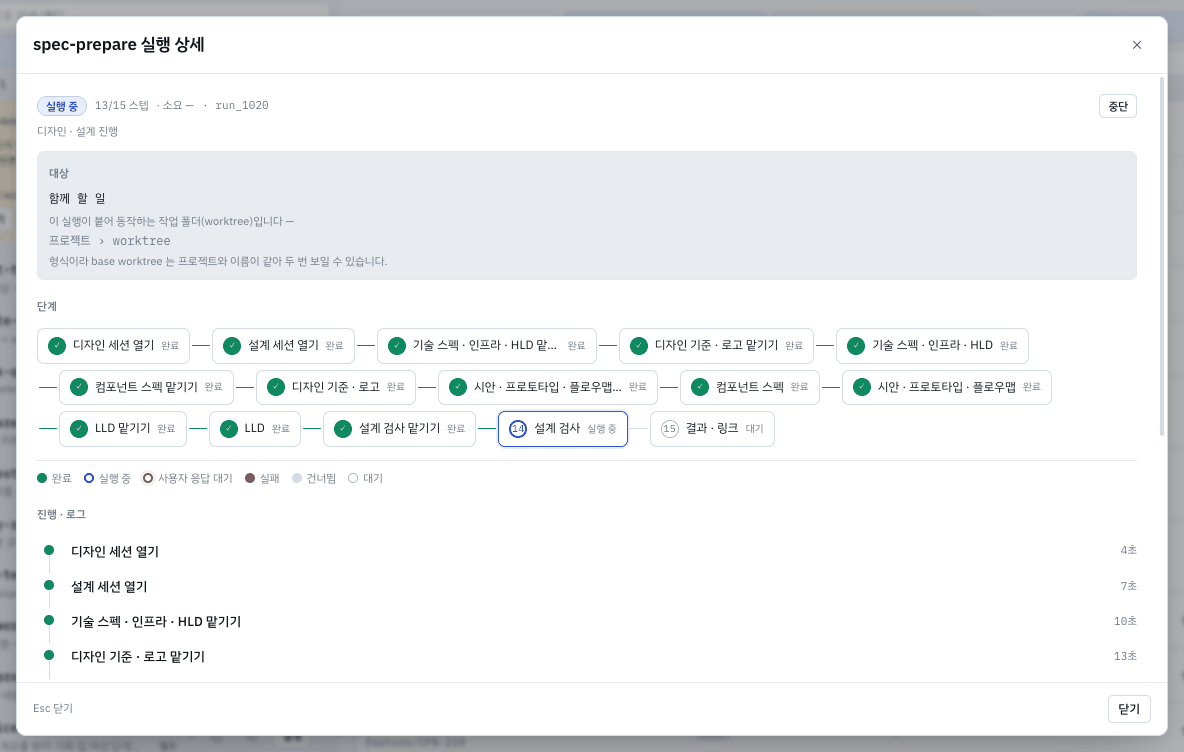Click the run_1020 run identifier

(x=242, y=106)
